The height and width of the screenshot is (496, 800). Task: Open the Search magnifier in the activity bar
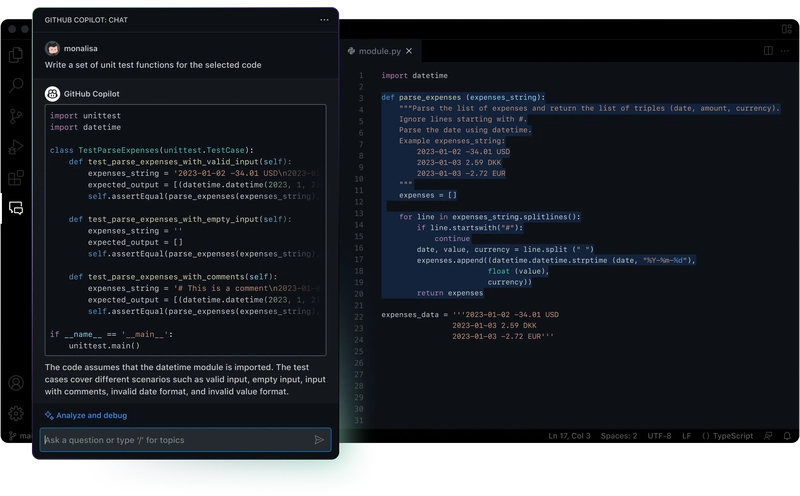(x=16, y=85)
